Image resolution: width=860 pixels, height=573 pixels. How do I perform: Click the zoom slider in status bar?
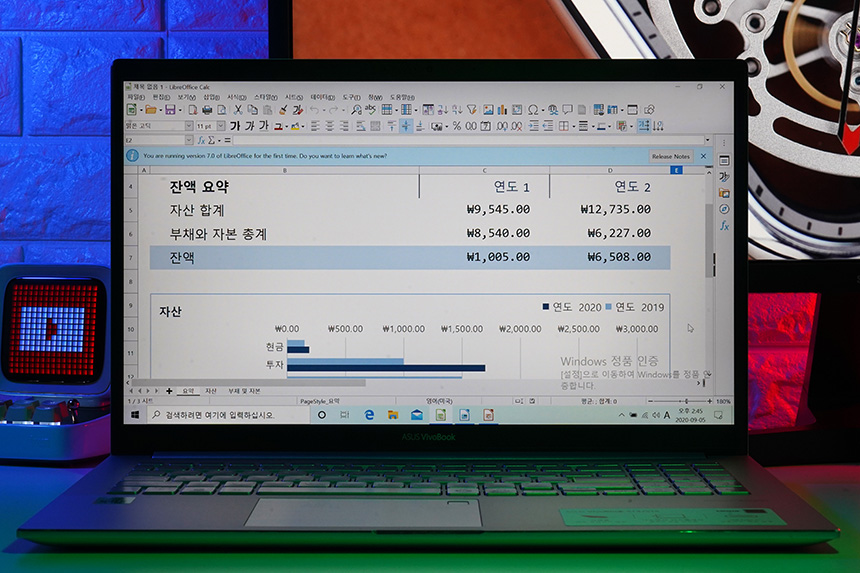(680, 401)
